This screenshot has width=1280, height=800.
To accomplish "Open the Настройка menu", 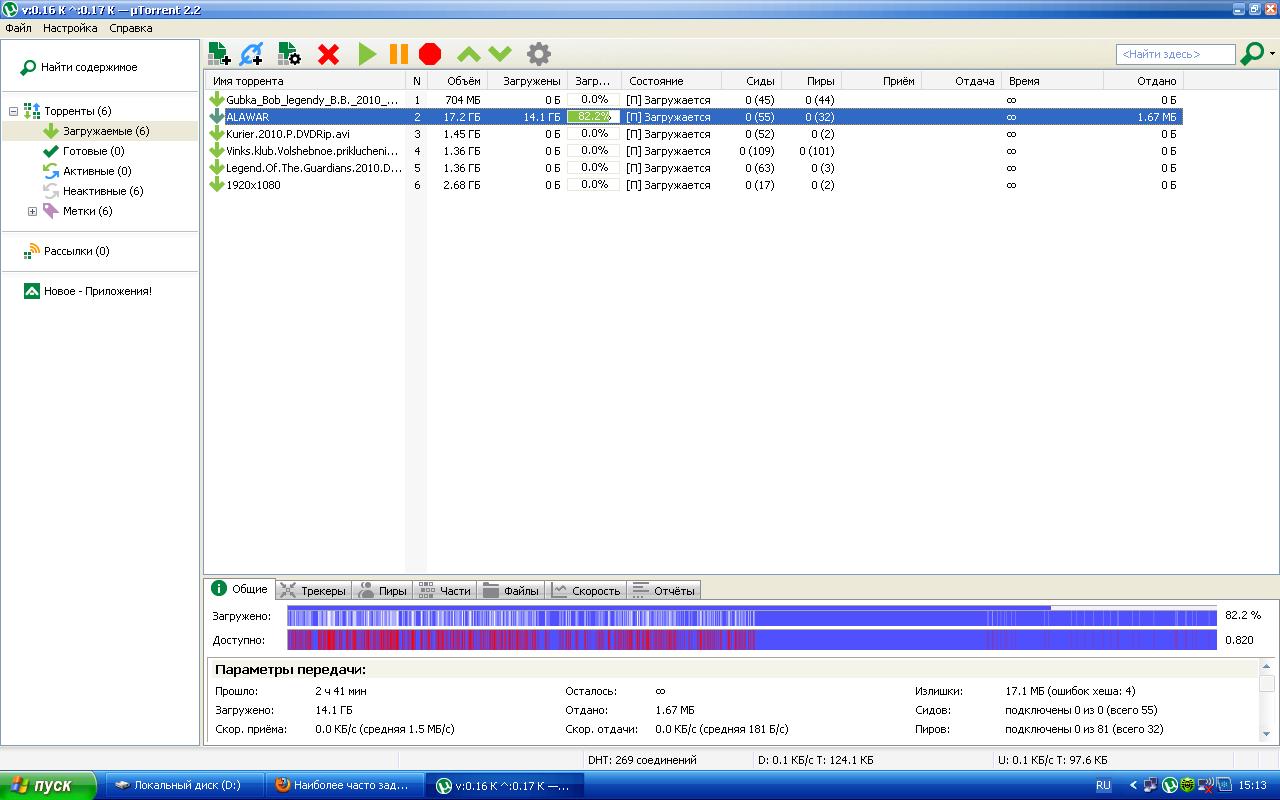I will coord(70,28).
